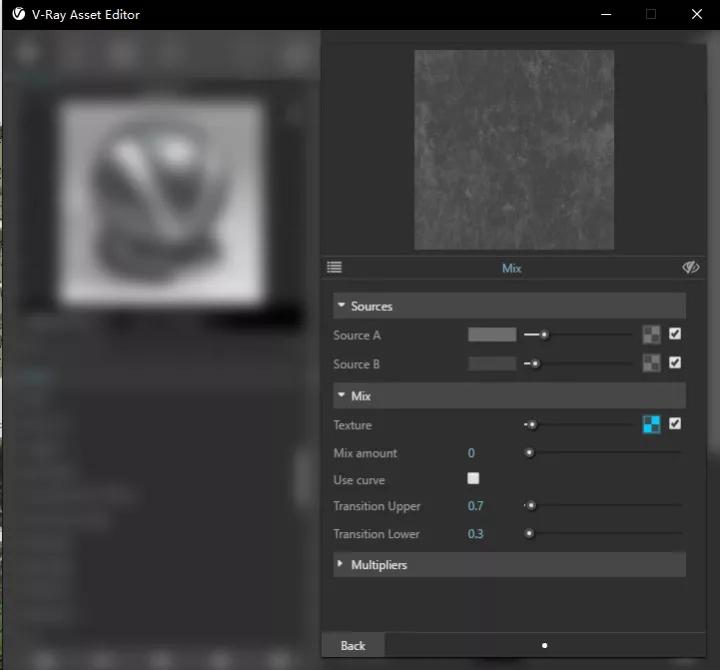Click the white page indicator dot
The image size is (720, 670).
[545, 646]
